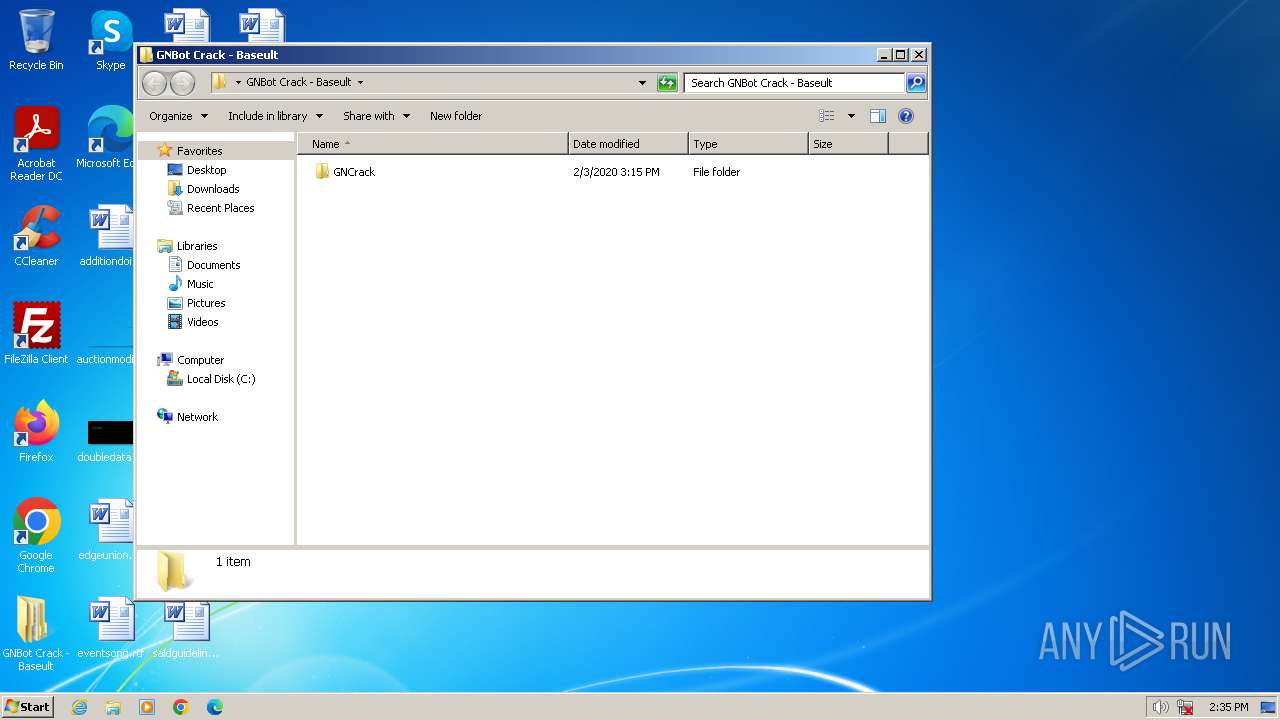The image size is (1280, 720).
Task: Click the volume speaker tray icon
Action: tap(1160, 707)
